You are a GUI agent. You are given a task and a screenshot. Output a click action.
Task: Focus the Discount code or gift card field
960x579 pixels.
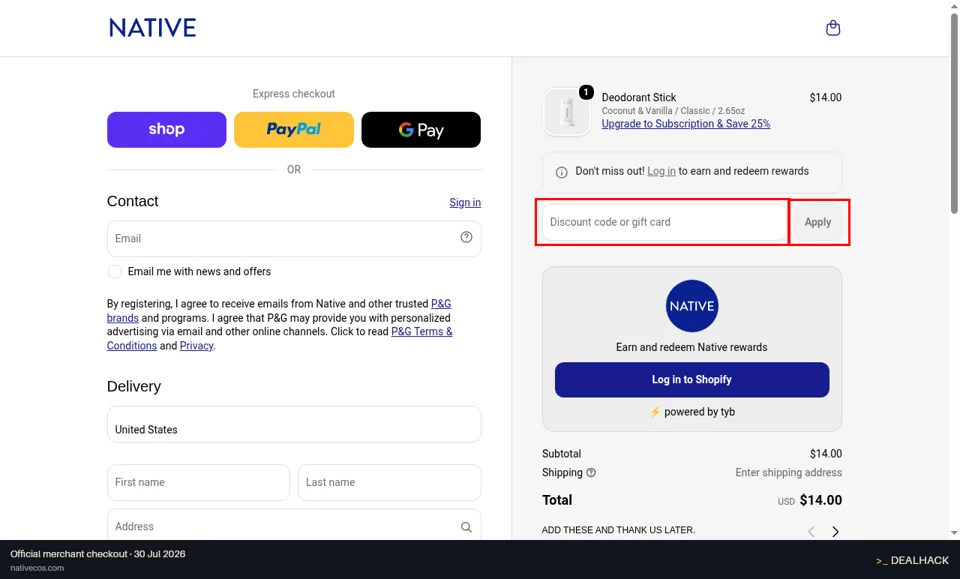[664, 222]
